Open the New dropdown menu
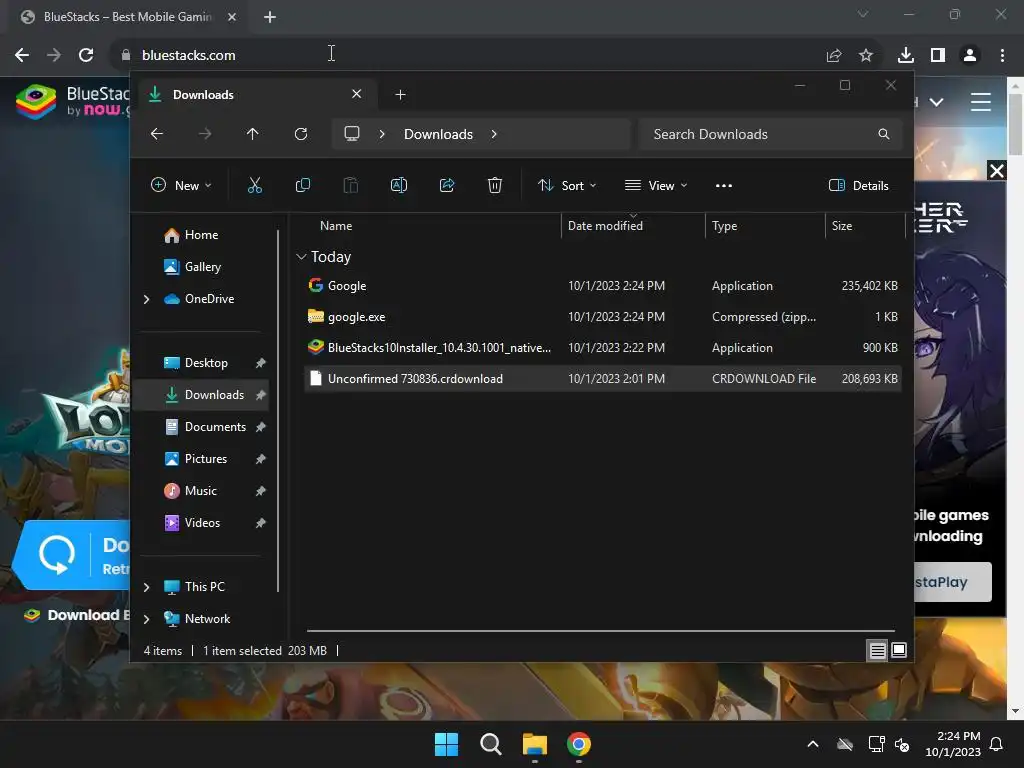Image resolution: width=1024 pixels, height=768 pixels. point(182,185)
